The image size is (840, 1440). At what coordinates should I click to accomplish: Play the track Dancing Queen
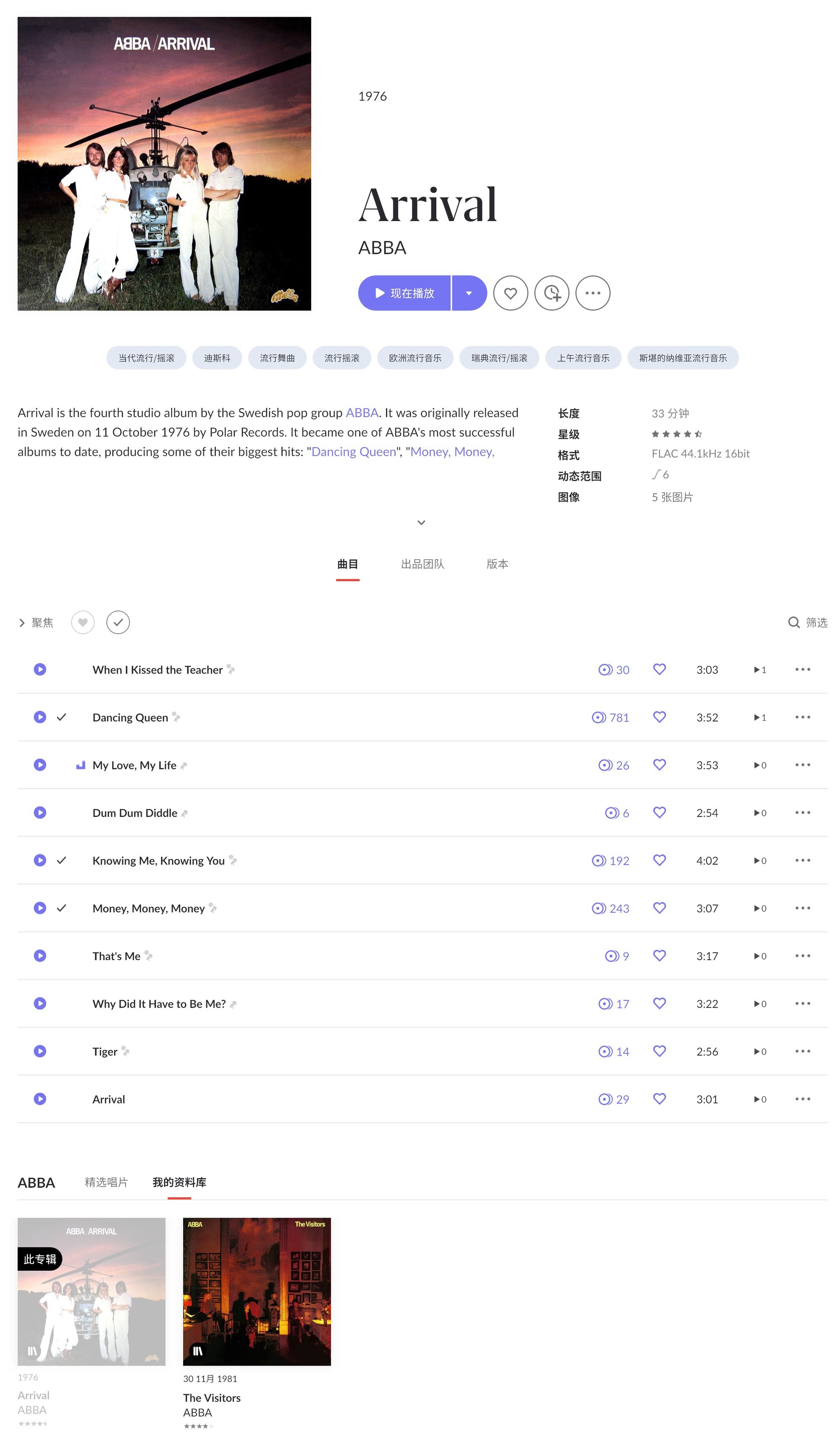39,716
